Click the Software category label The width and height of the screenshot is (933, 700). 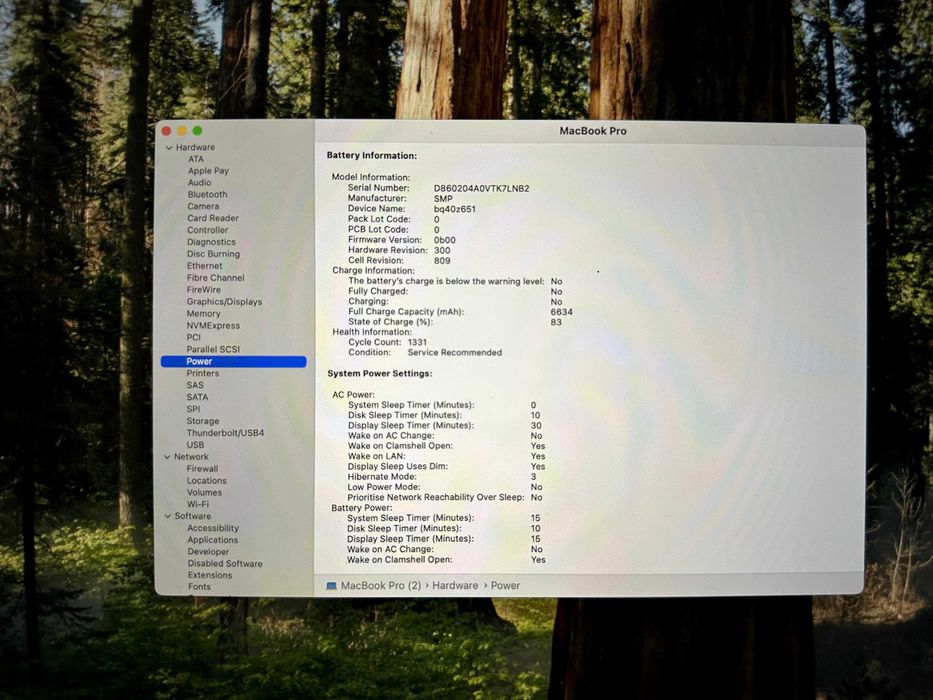pyautogui.click(x=192, y=516)
